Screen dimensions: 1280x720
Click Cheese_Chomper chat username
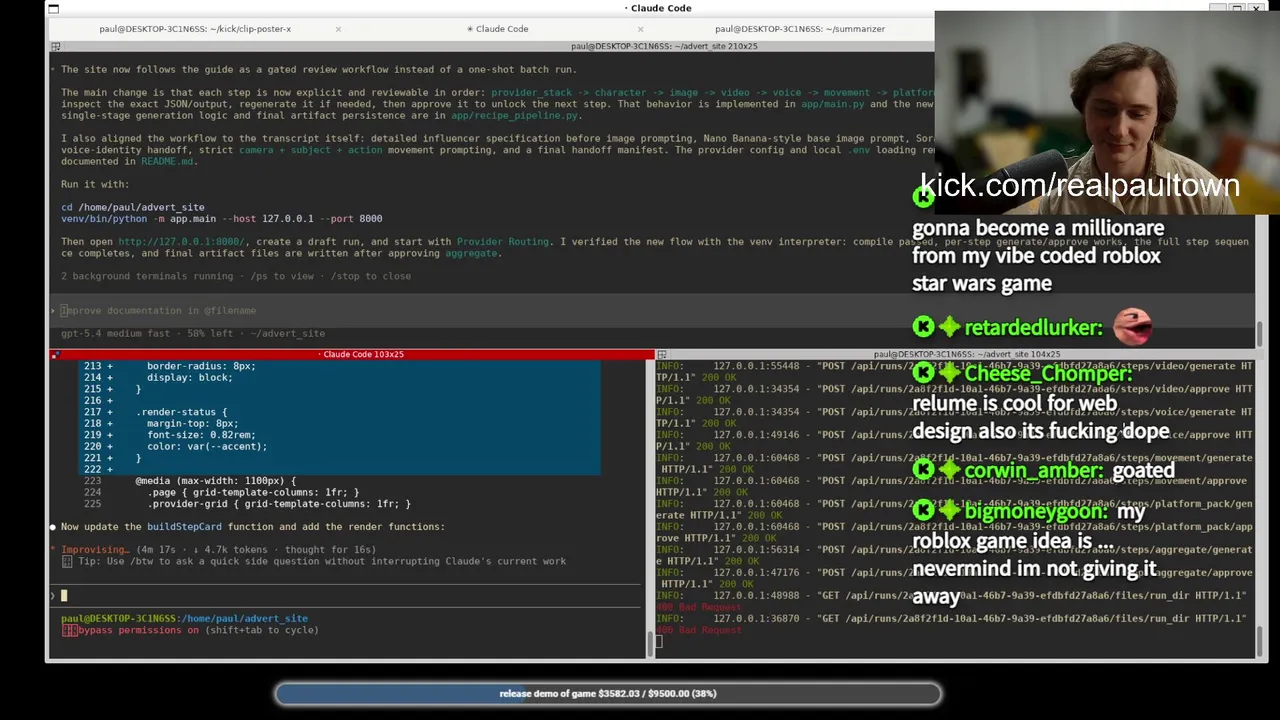(x=1048, y=374)
